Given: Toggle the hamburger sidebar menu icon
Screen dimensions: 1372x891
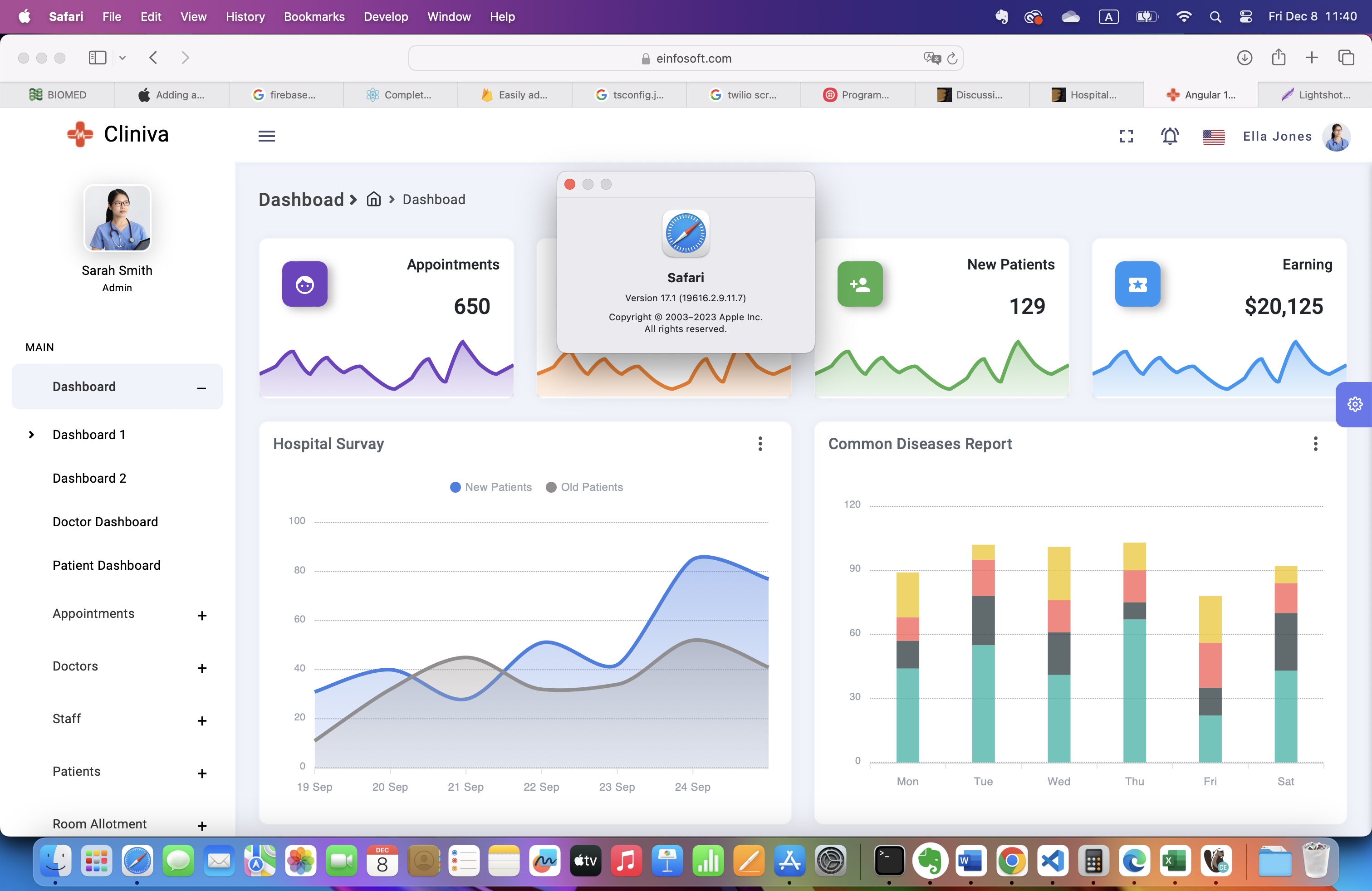Looking at the screenshot, I should (x=266, y=136).
